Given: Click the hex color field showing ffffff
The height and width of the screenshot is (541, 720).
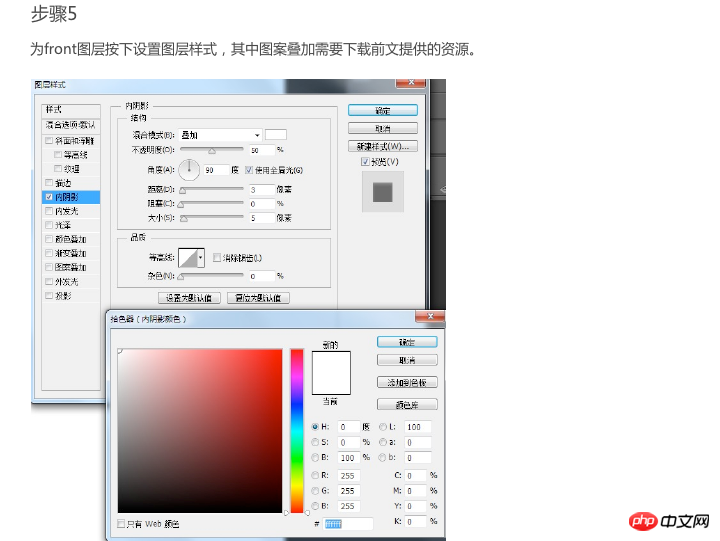Looking at the screenshot, I should [348, 524].
